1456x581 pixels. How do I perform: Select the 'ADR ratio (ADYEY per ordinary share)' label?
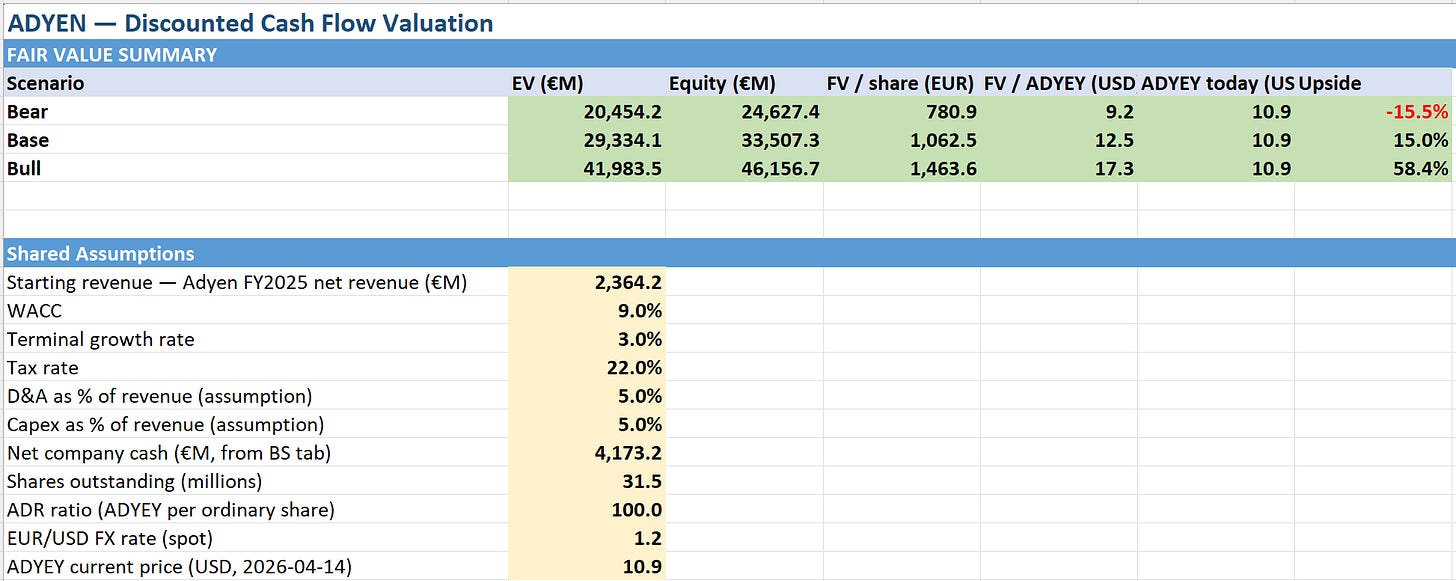254,509
